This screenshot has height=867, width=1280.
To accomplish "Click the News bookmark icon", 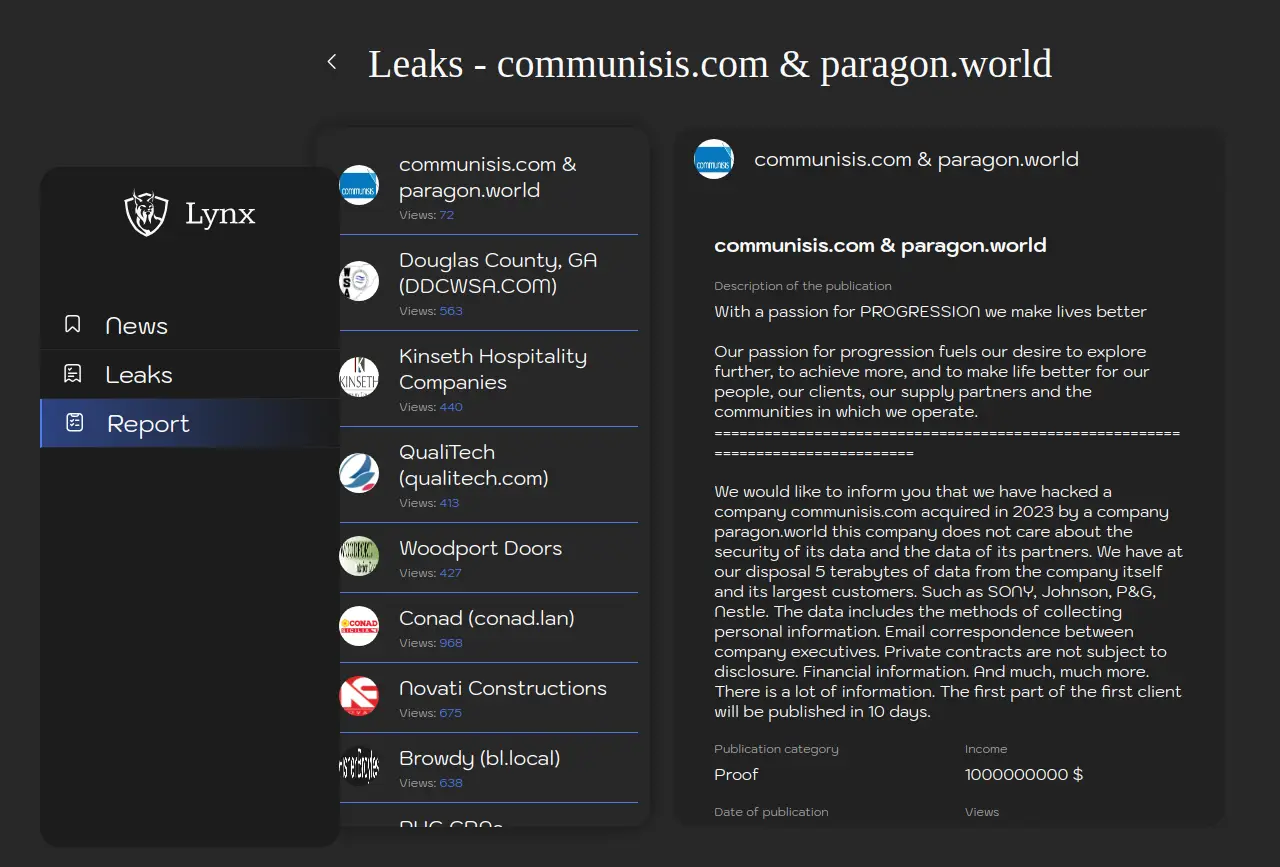I will [73, 324].
